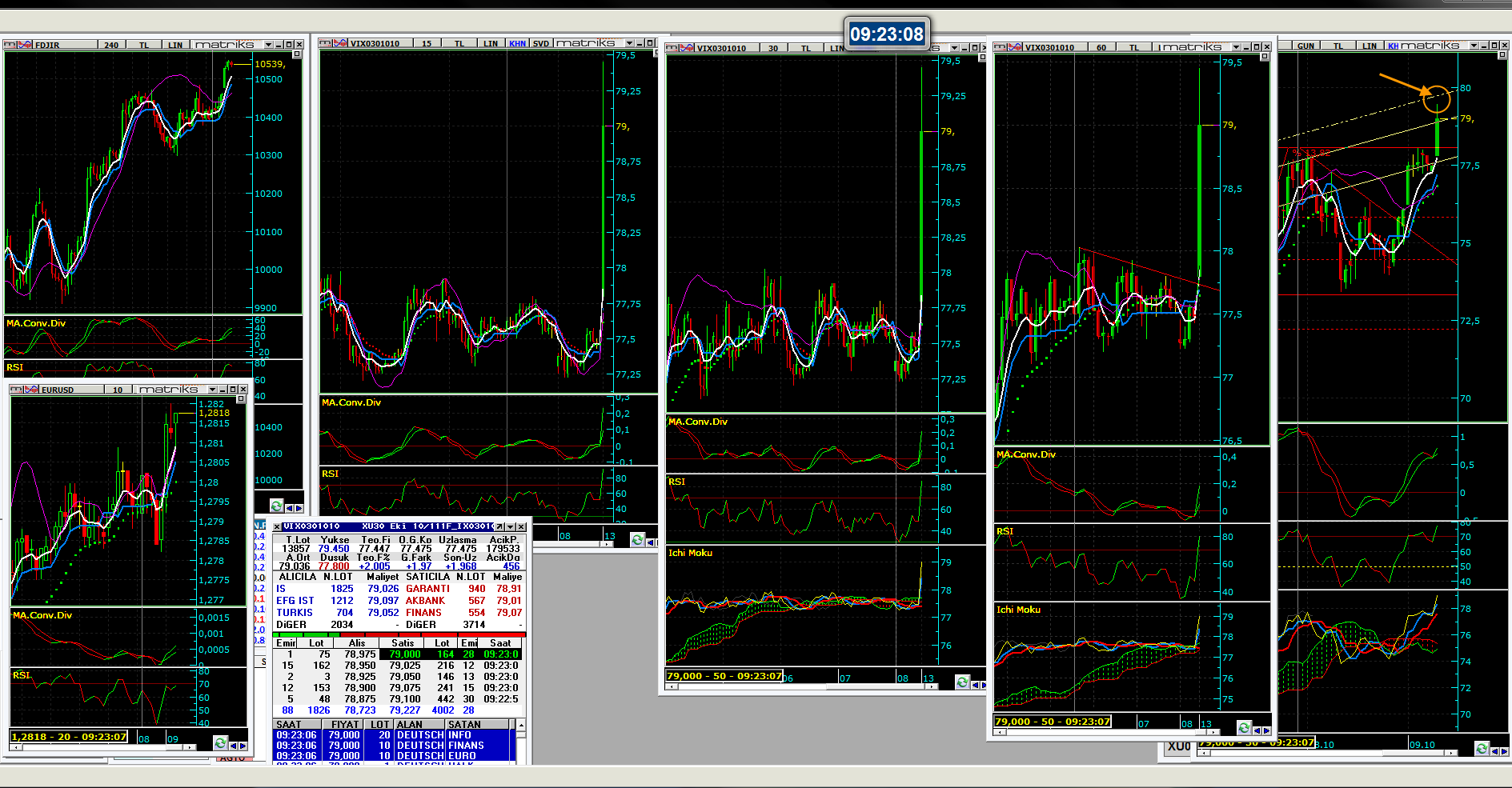Open the dropdown arrow in the FDJIR title bar
The image size is (1512, 788).
click(x=268, y=45)
